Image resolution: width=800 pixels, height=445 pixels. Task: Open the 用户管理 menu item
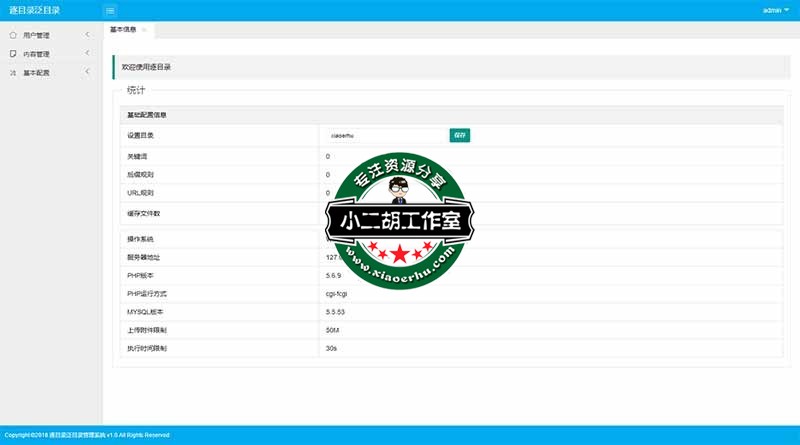pyautogui.click(x=37, y=35)
